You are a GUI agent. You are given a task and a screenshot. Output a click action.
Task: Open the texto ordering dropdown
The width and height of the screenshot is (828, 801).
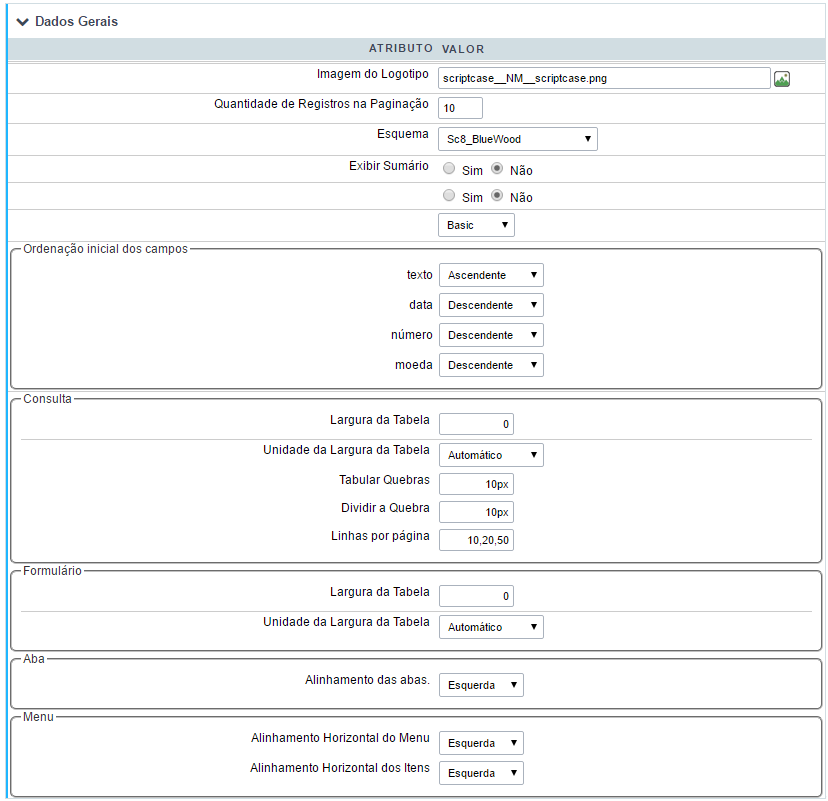point(491,275)
